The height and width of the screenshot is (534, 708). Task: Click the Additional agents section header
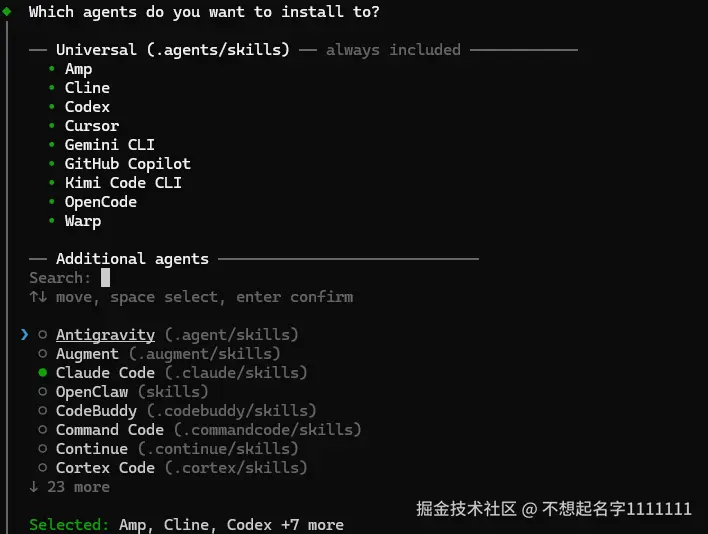pos(132,259)
